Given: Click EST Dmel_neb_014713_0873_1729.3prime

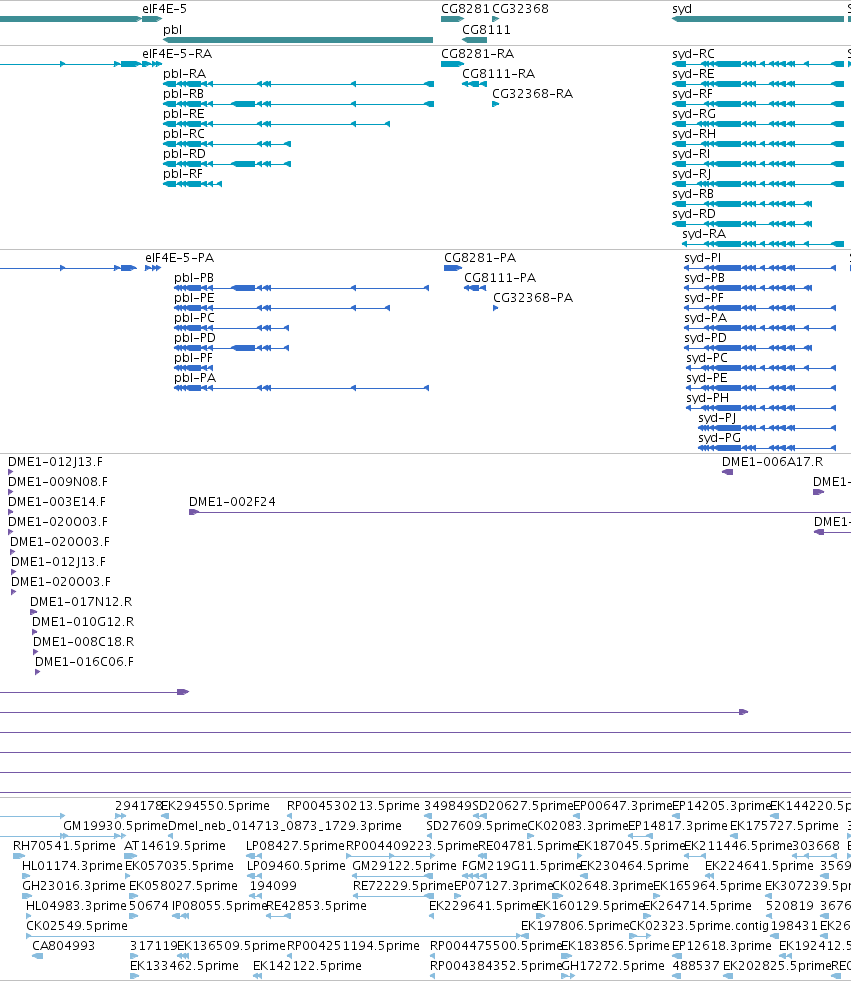Looking at the screenshot, I should 170,836.
